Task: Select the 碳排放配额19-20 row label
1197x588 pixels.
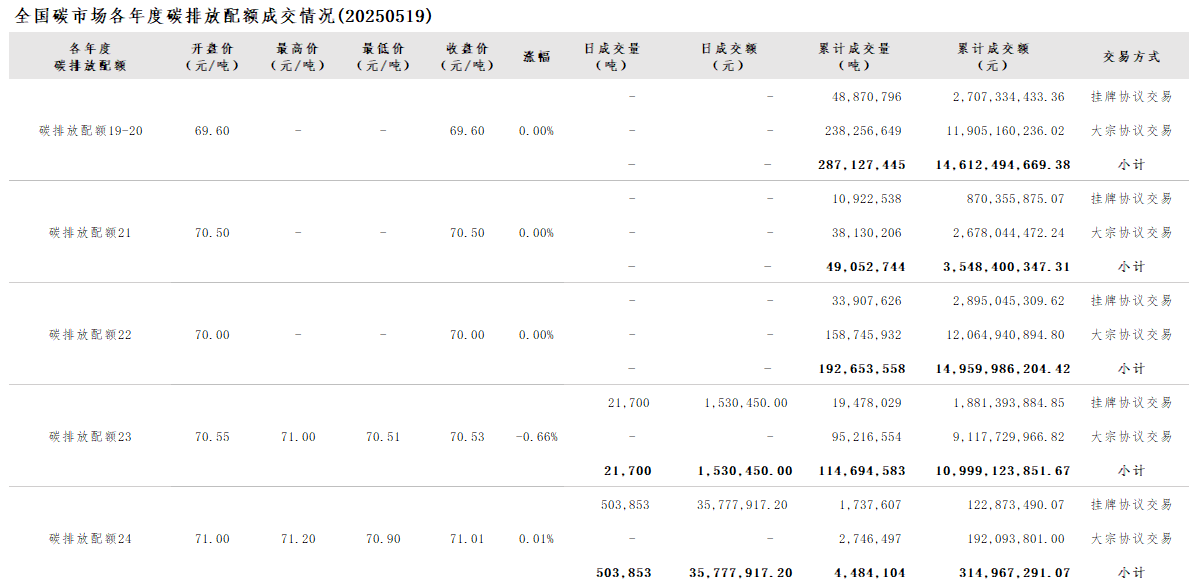Action: [x=91, y=131]
